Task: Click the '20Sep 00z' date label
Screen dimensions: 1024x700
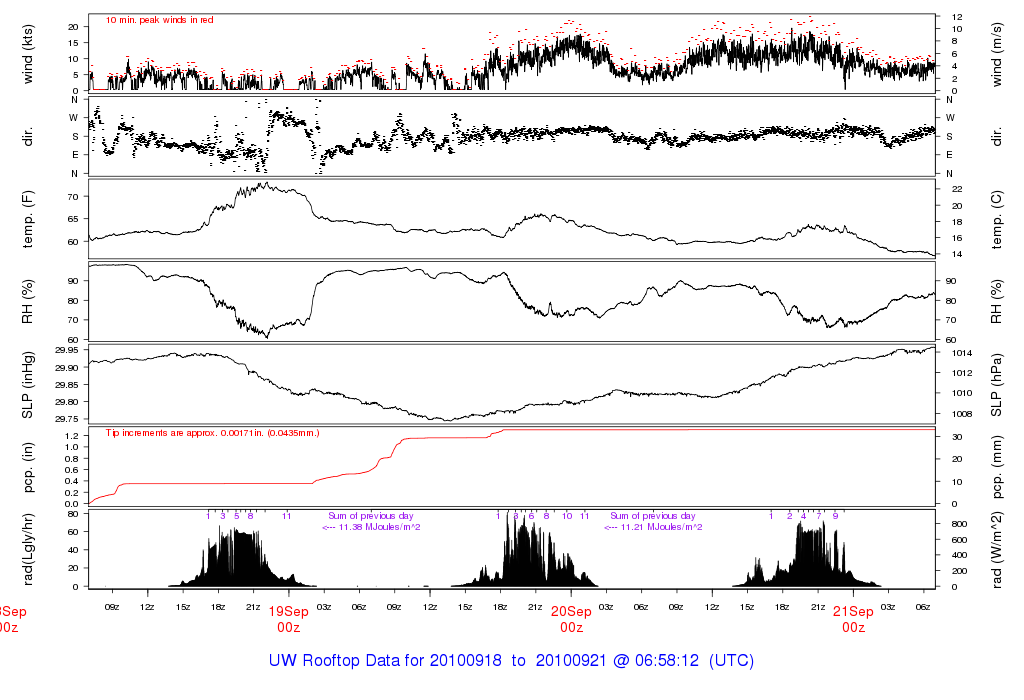Action: pyautogui.click(x=571, y=620)
